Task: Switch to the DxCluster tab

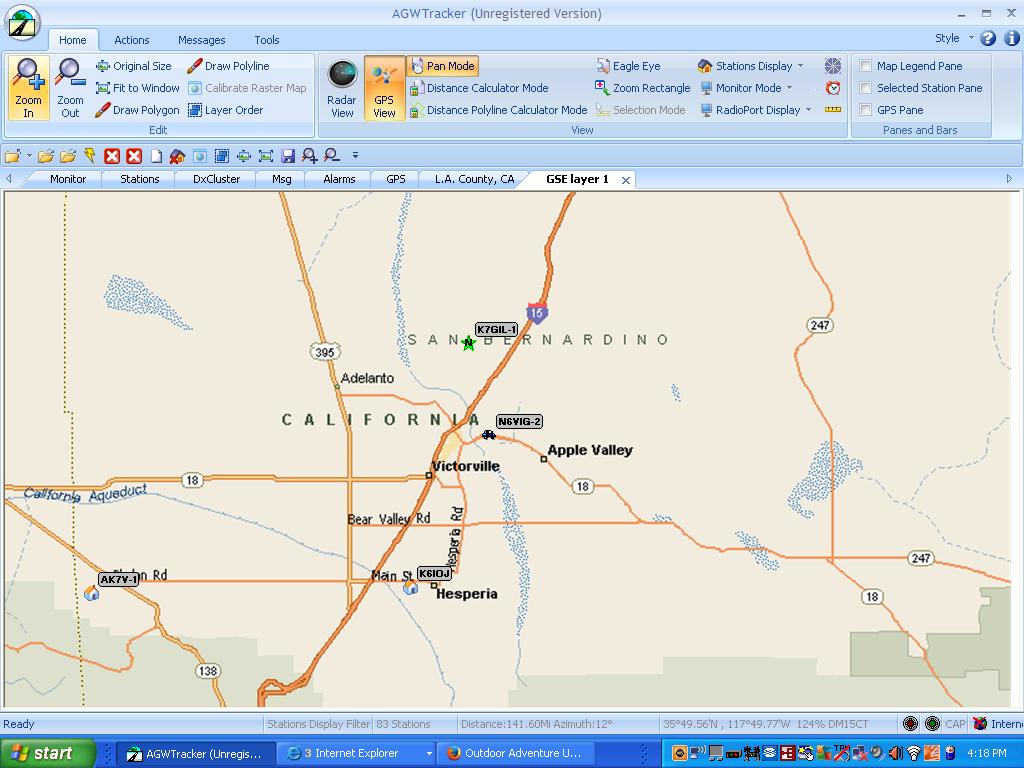Action: (x=216, y=179)
